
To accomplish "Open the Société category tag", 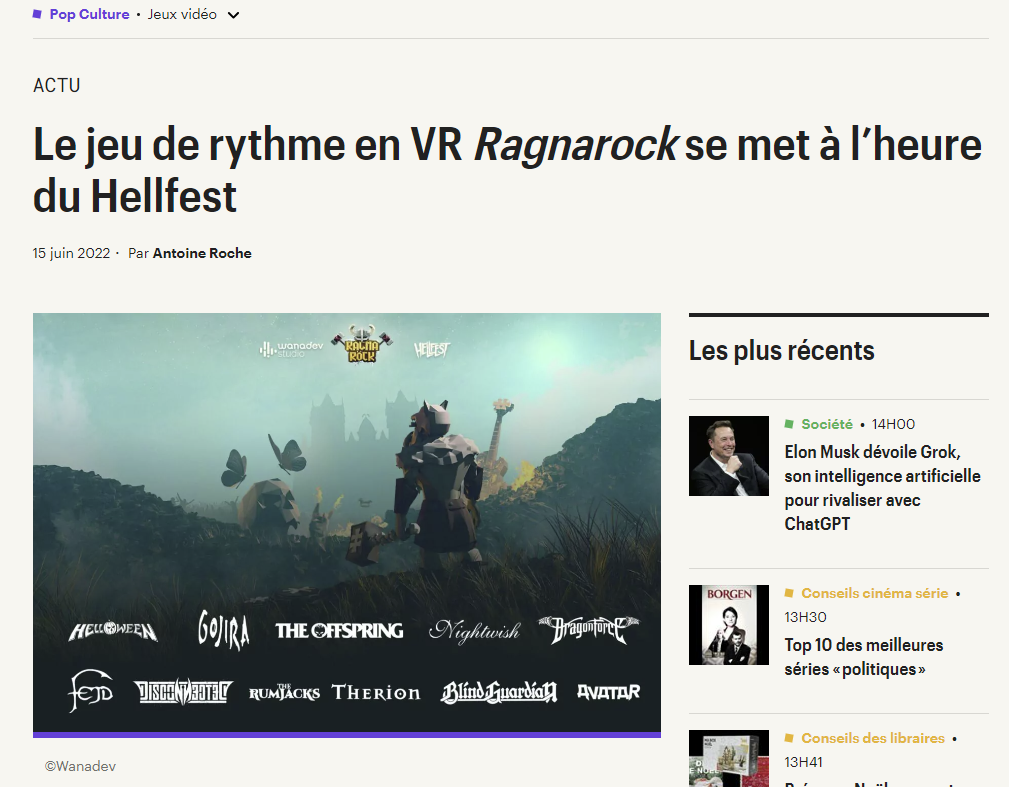I will click(827, 424).
